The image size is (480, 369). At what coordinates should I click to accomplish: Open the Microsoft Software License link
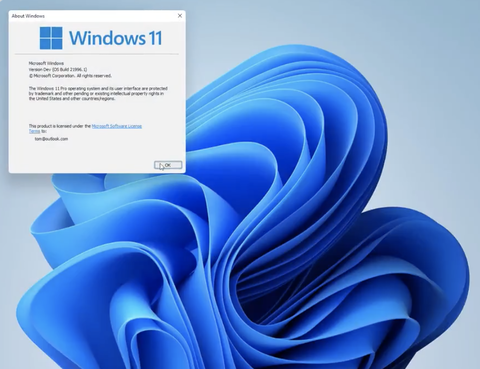(117, 126)
